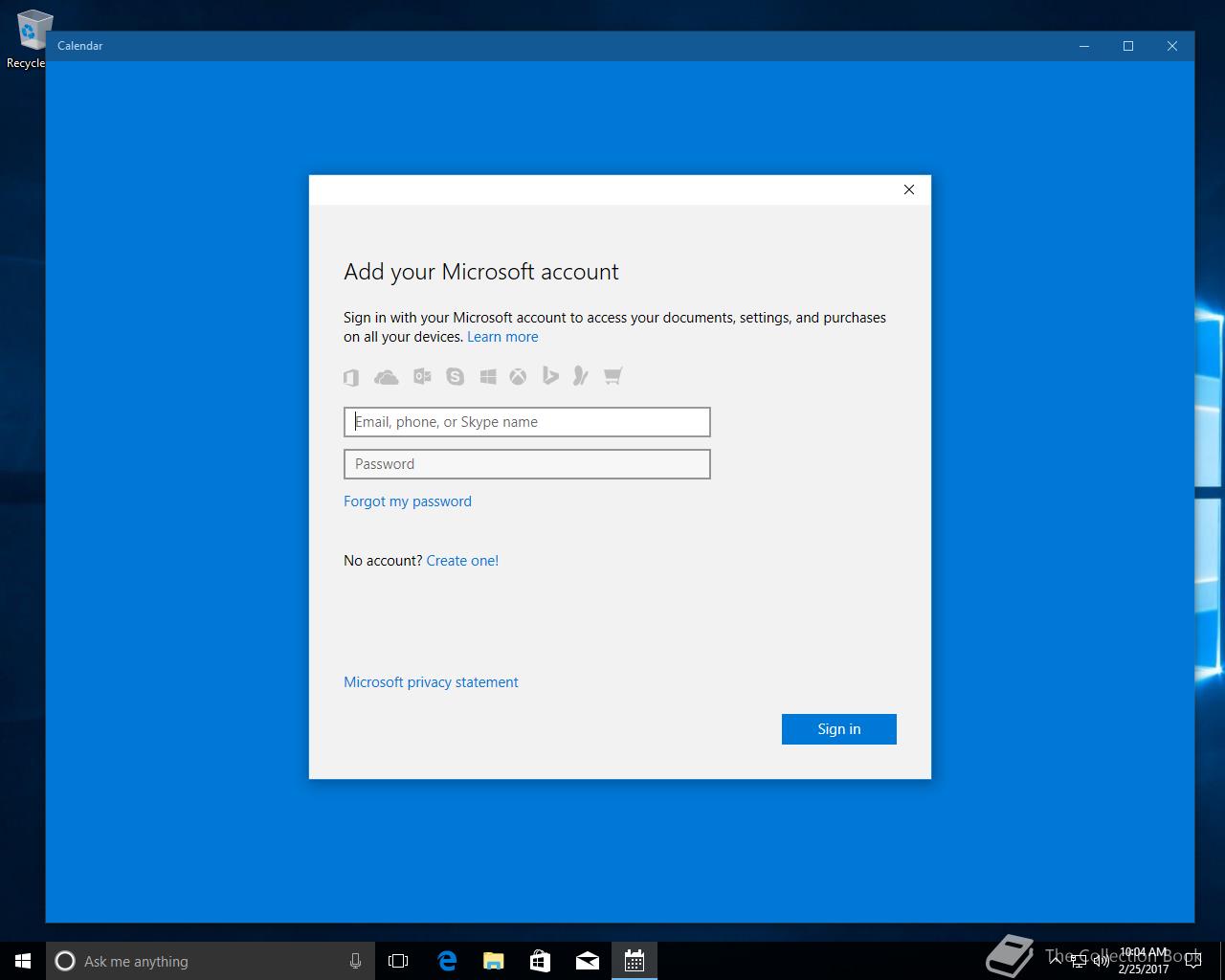Open the Mail app from the taskbar
The width and height of the screenshot is (1225, 980).
(588, 961)
